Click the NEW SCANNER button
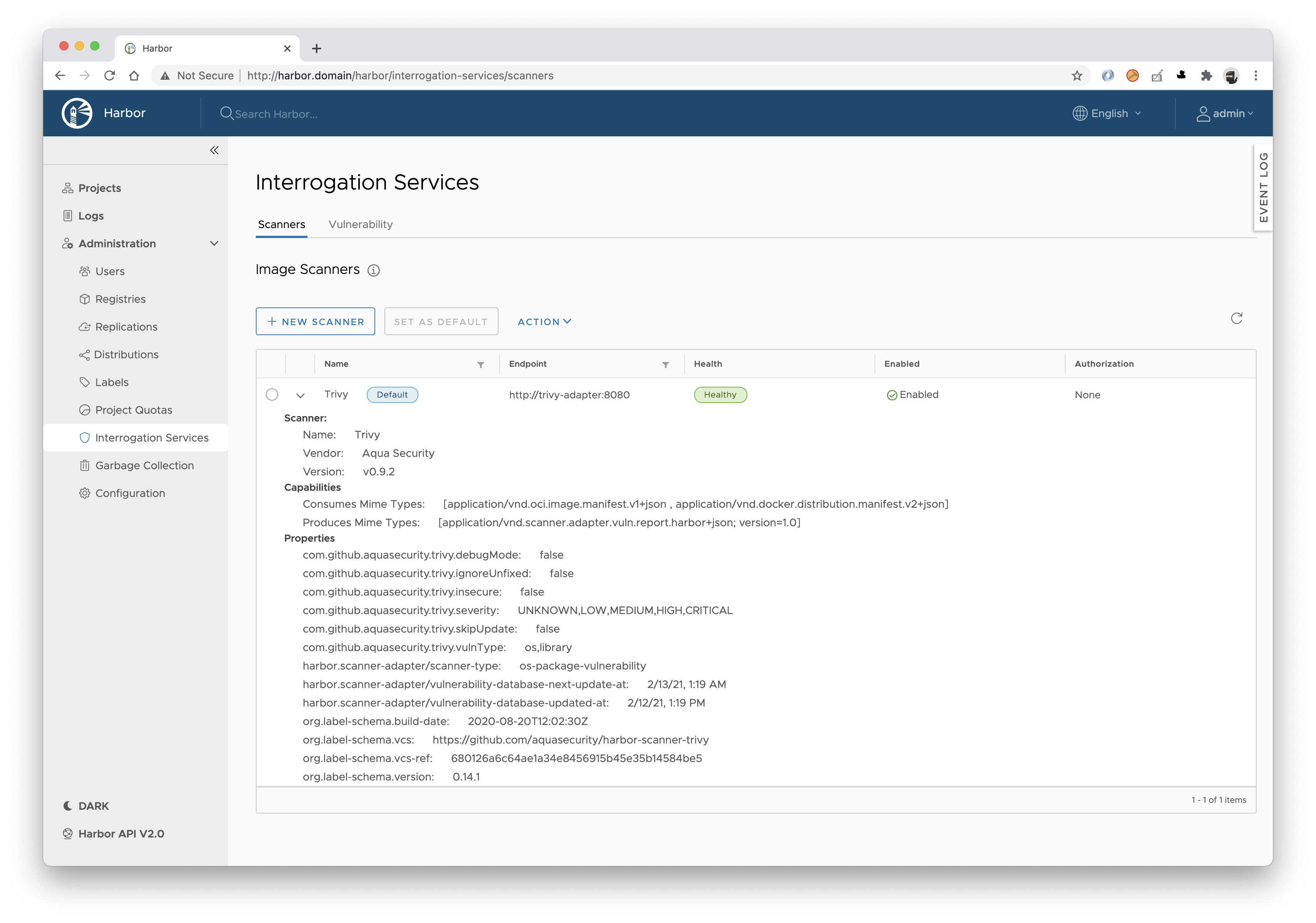Viewport: 1316px width, 923px height. [x=315, y=321]
